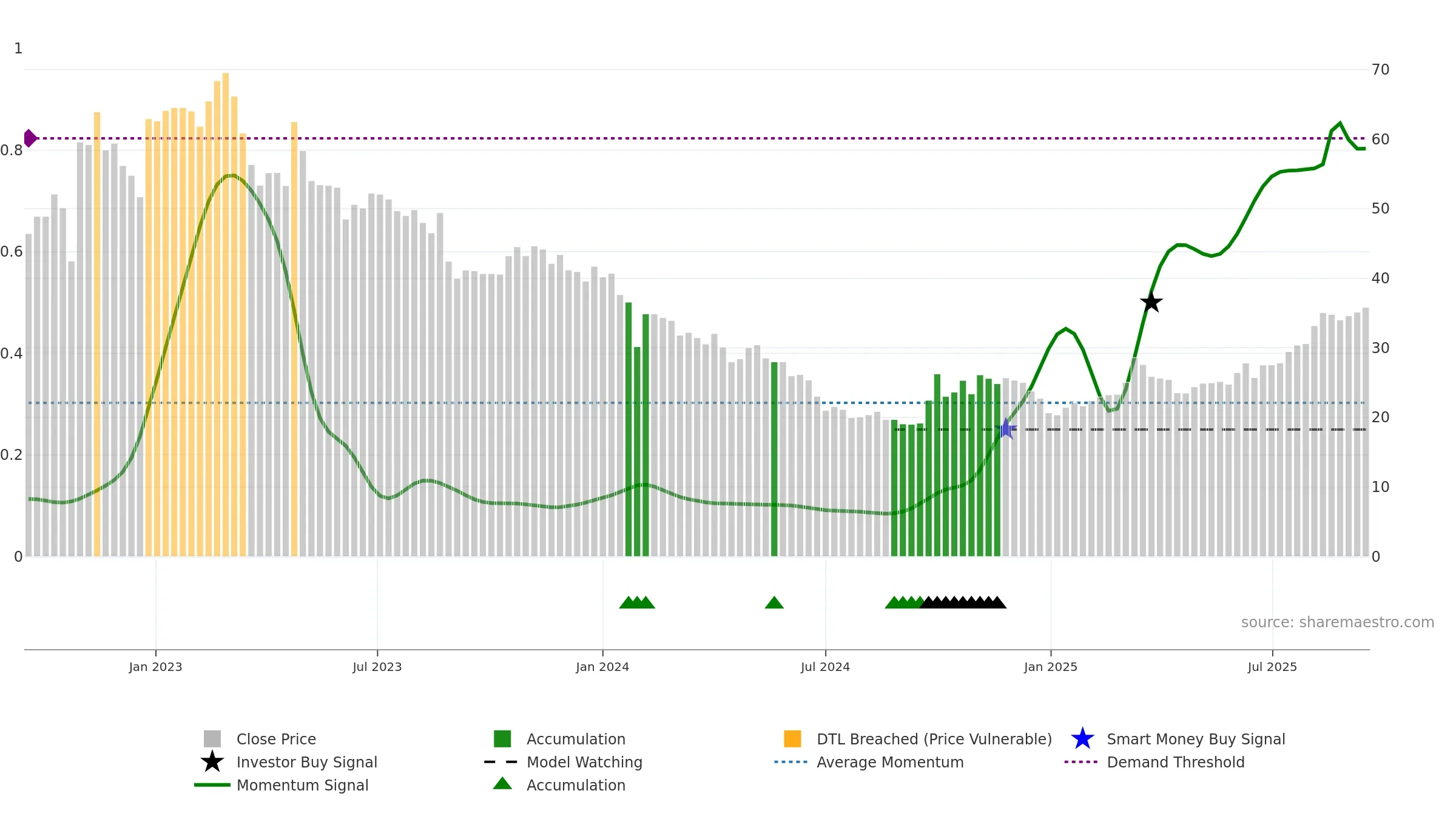Toggle the DTL Breached (Price Vulnerable) label
1456x819 pixels.
pyautogui.click(x=934, y=739)
